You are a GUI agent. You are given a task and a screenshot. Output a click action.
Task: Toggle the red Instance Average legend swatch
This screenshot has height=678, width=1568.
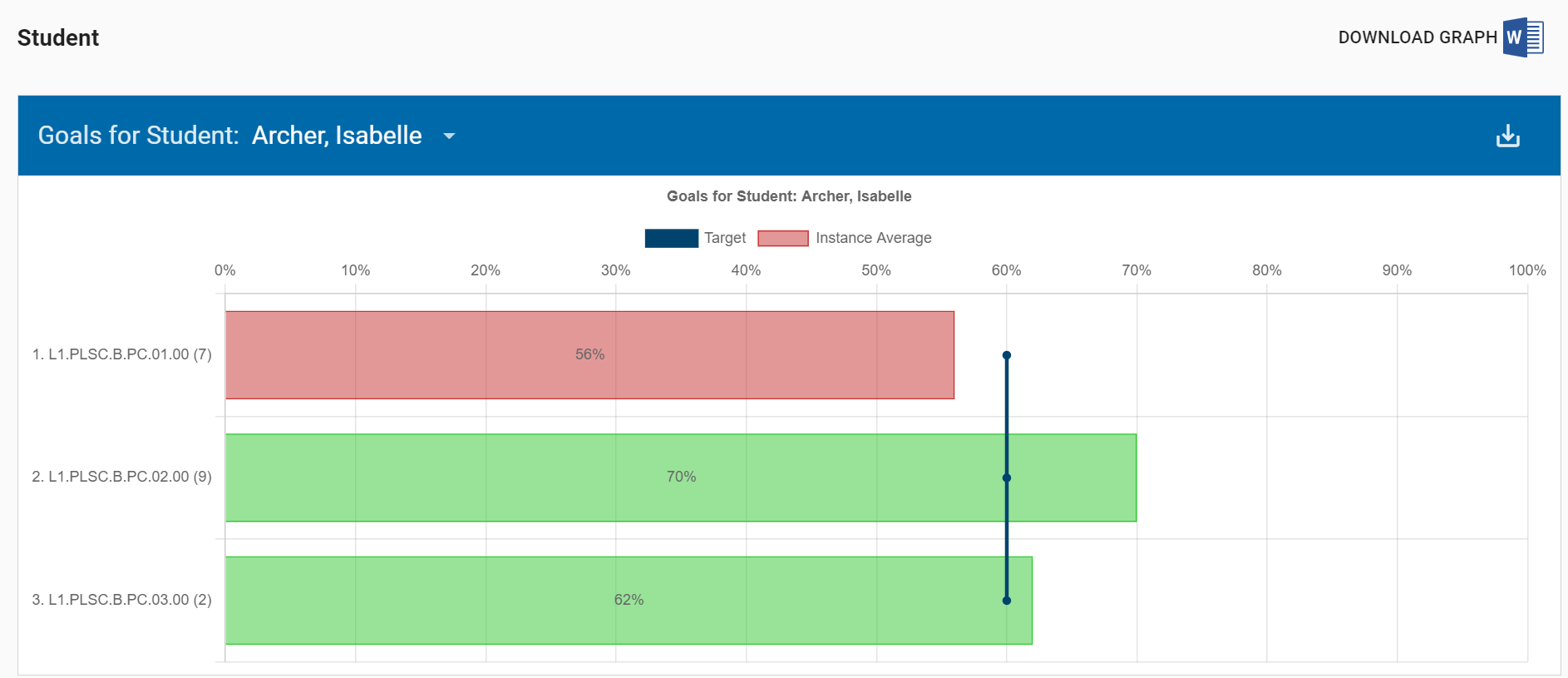tap(782, 239)
